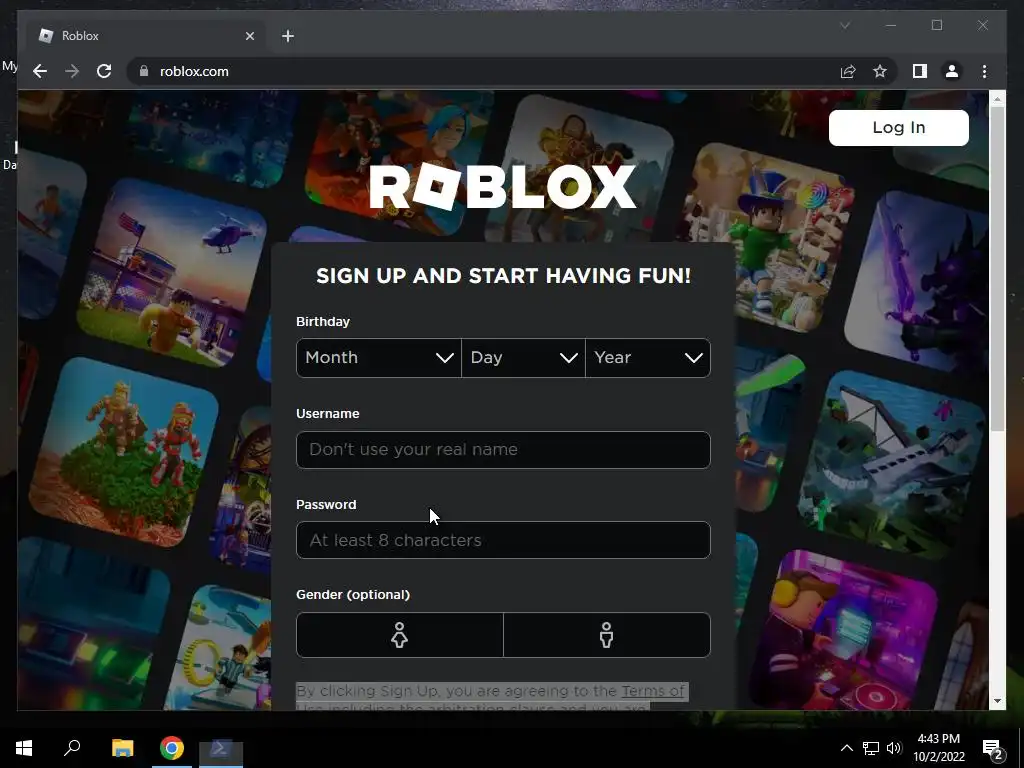Viewport: 1024px width, 768px height.
Task: Open Windows taskbar search
Action: click(x=72, y=748)
